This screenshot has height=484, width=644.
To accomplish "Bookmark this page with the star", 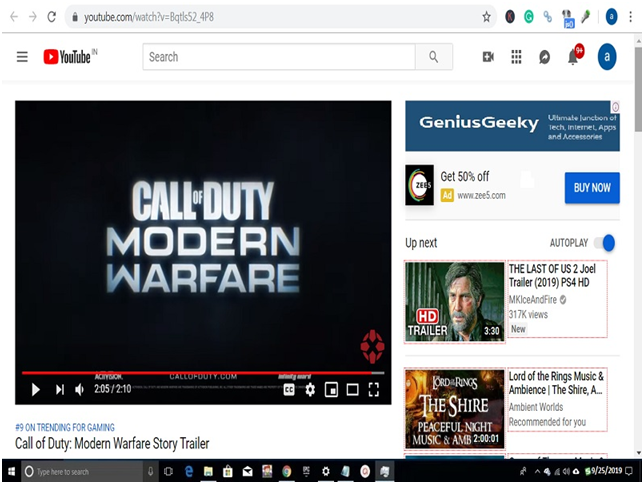I will click(x=486, y=17).
